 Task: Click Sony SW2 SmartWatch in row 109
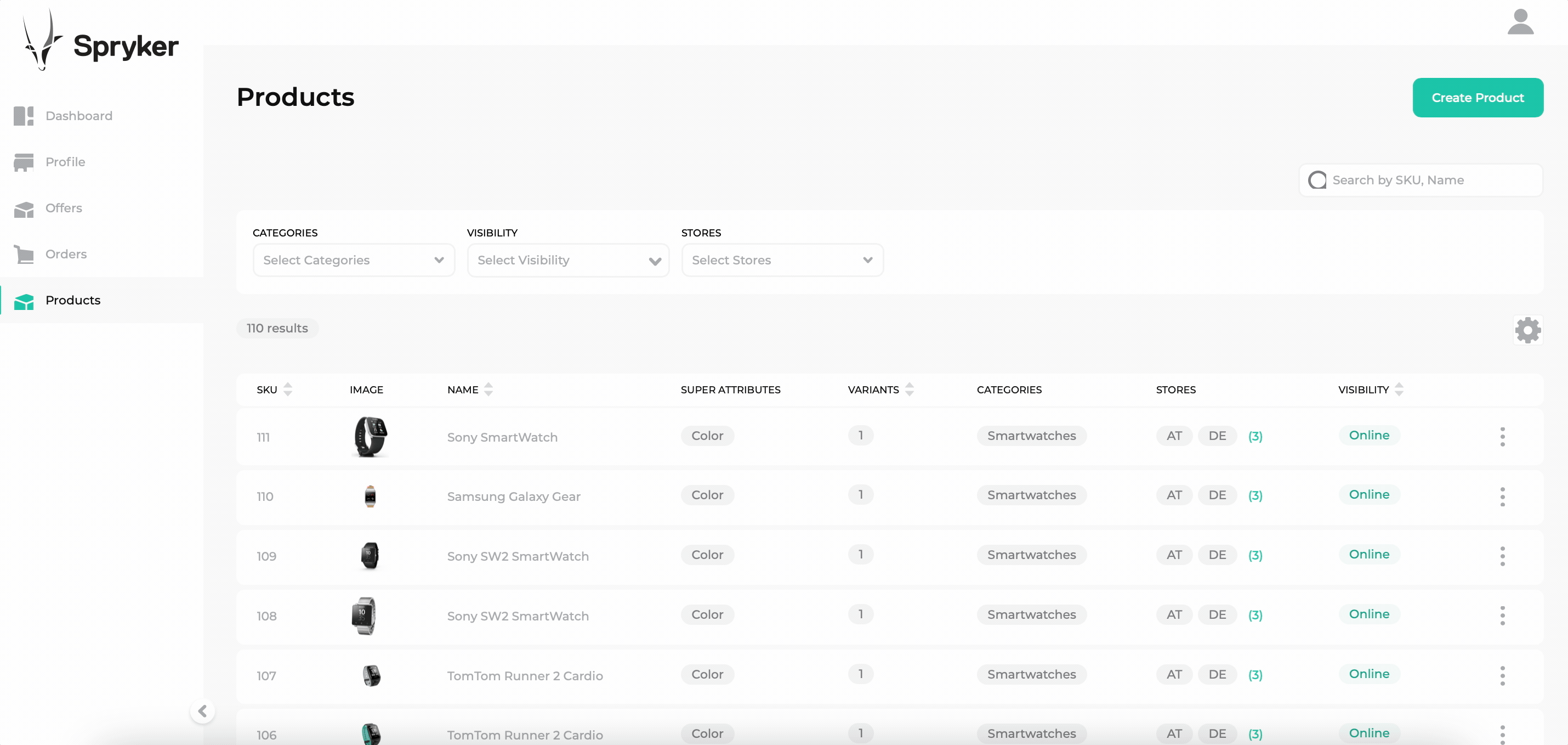tap(518, 556)
